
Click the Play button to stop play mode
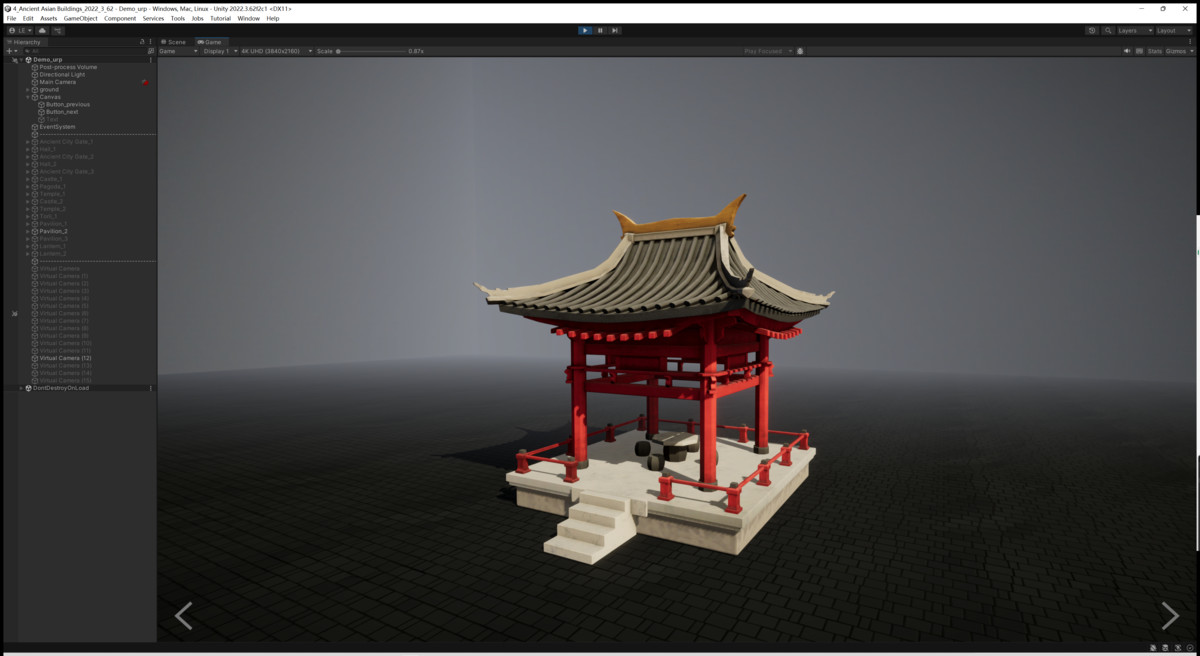(585, 30)
